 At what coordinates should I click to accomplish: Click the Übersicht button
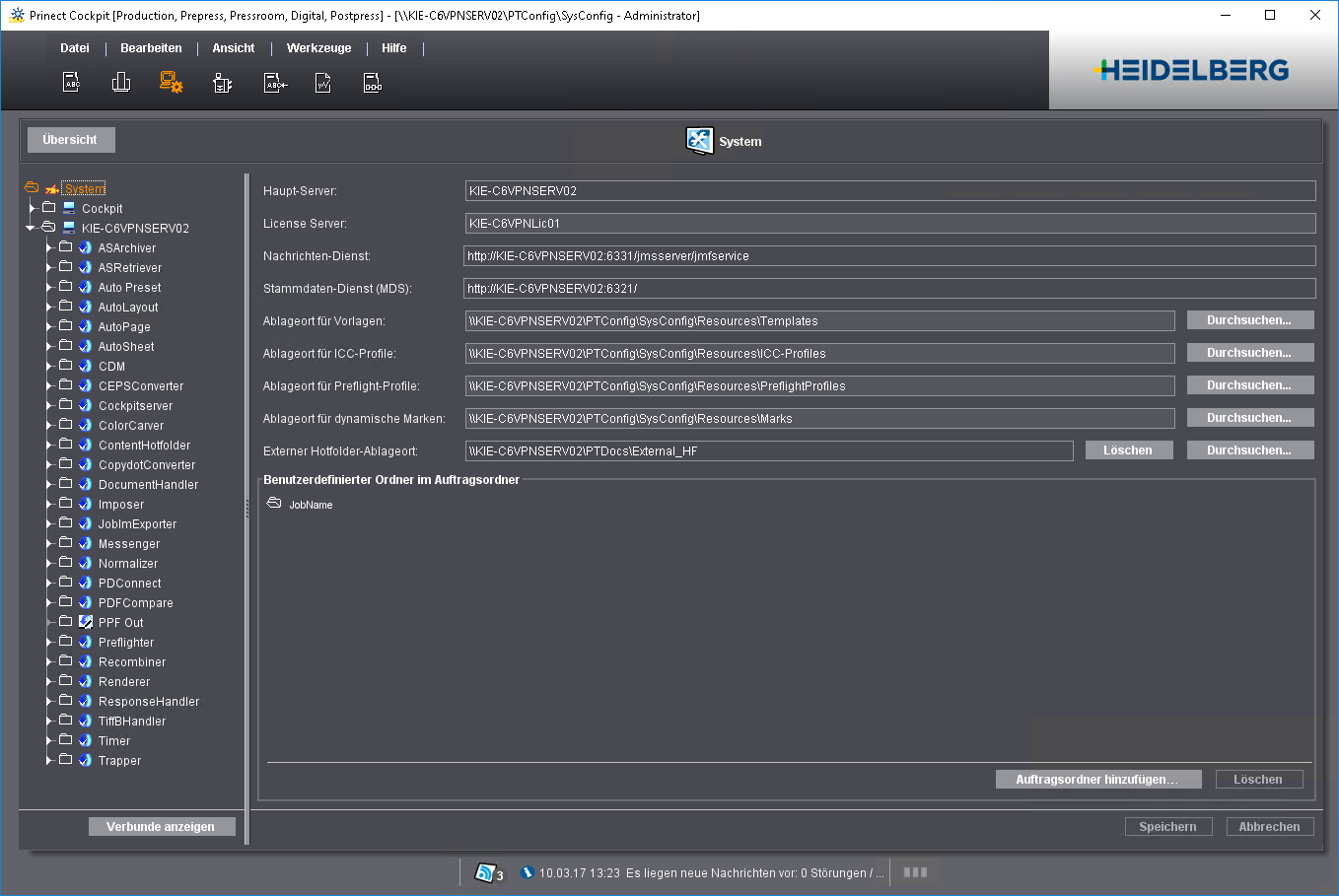click(71, 140)
